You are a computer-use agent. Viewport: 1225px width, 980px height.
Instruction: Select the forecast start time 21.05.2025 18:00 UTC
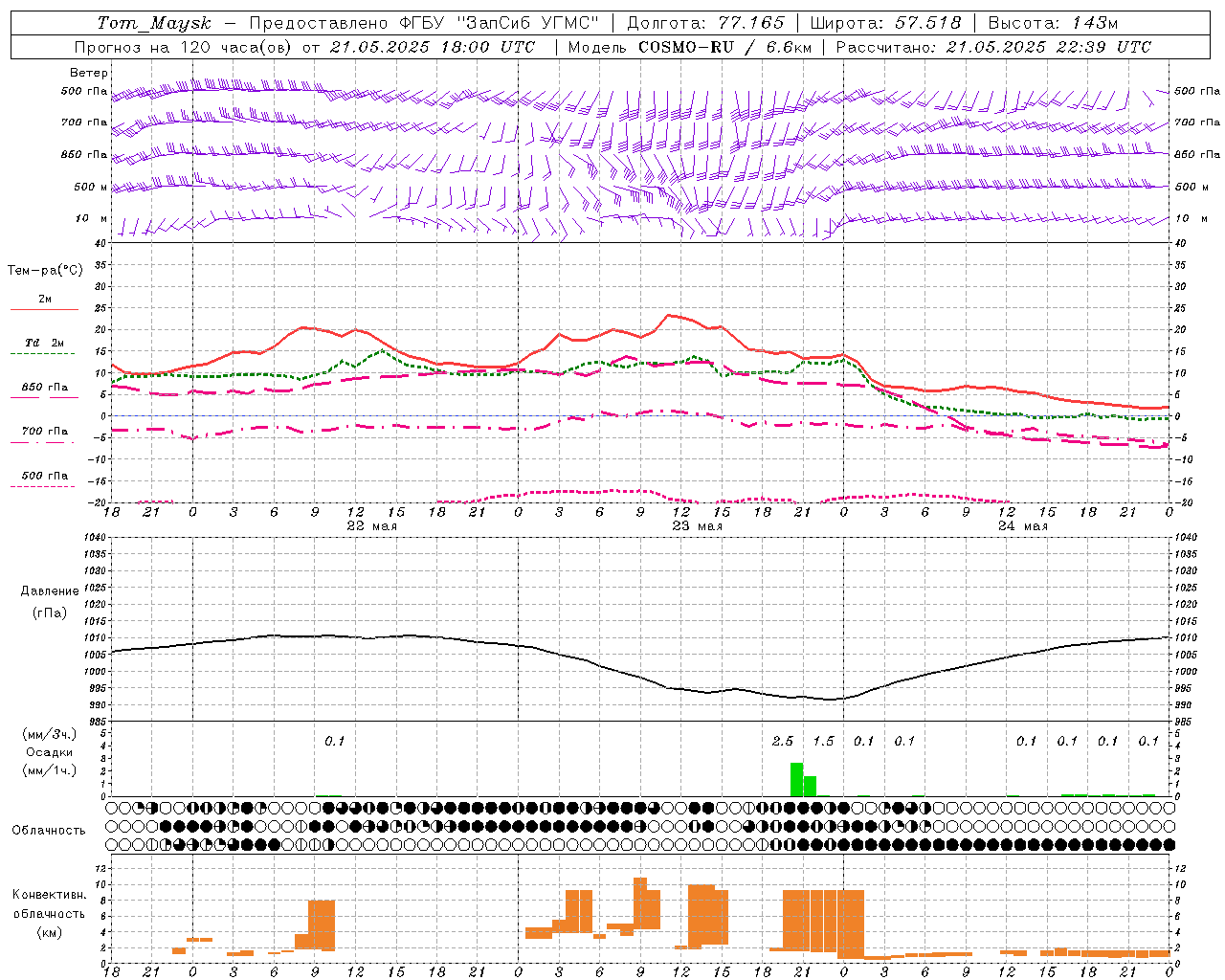coord(432,47)
